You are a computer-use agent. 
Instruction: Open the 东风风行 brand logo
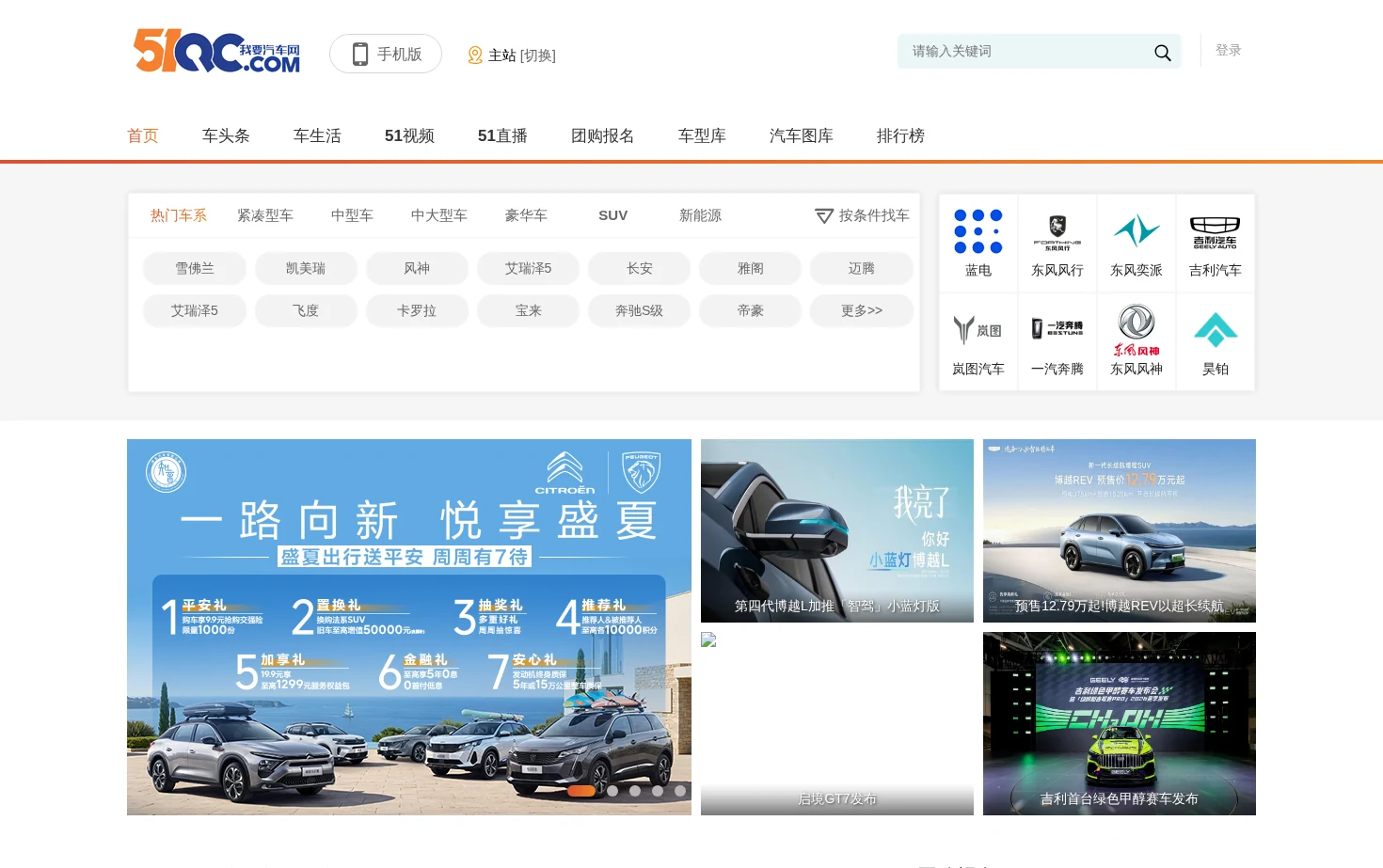point(1057,231)
